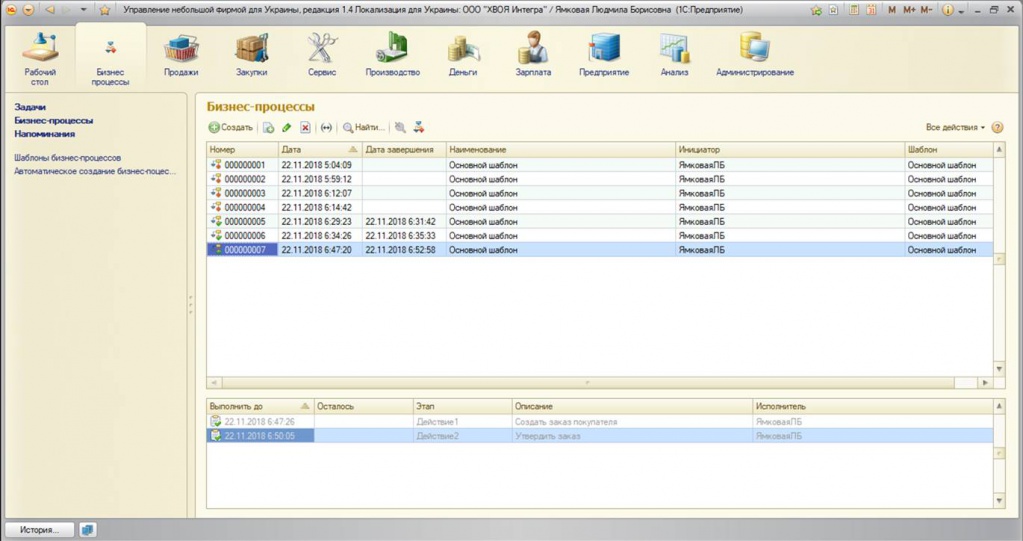
Task: Open the Предприятие section
Action: click(x=604, y=55)
